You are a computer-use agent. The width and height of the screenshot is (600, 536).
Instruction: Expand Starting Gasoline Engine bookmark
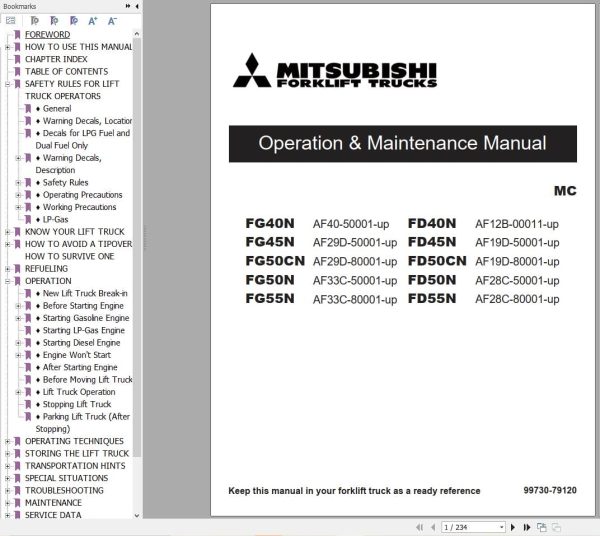click(18, 318)
